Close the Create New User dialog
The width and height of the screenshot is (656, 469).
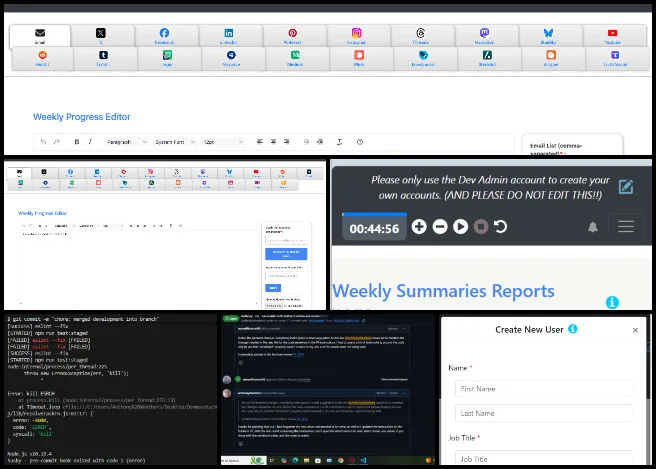pyautogui.click(x=635, y=329)
